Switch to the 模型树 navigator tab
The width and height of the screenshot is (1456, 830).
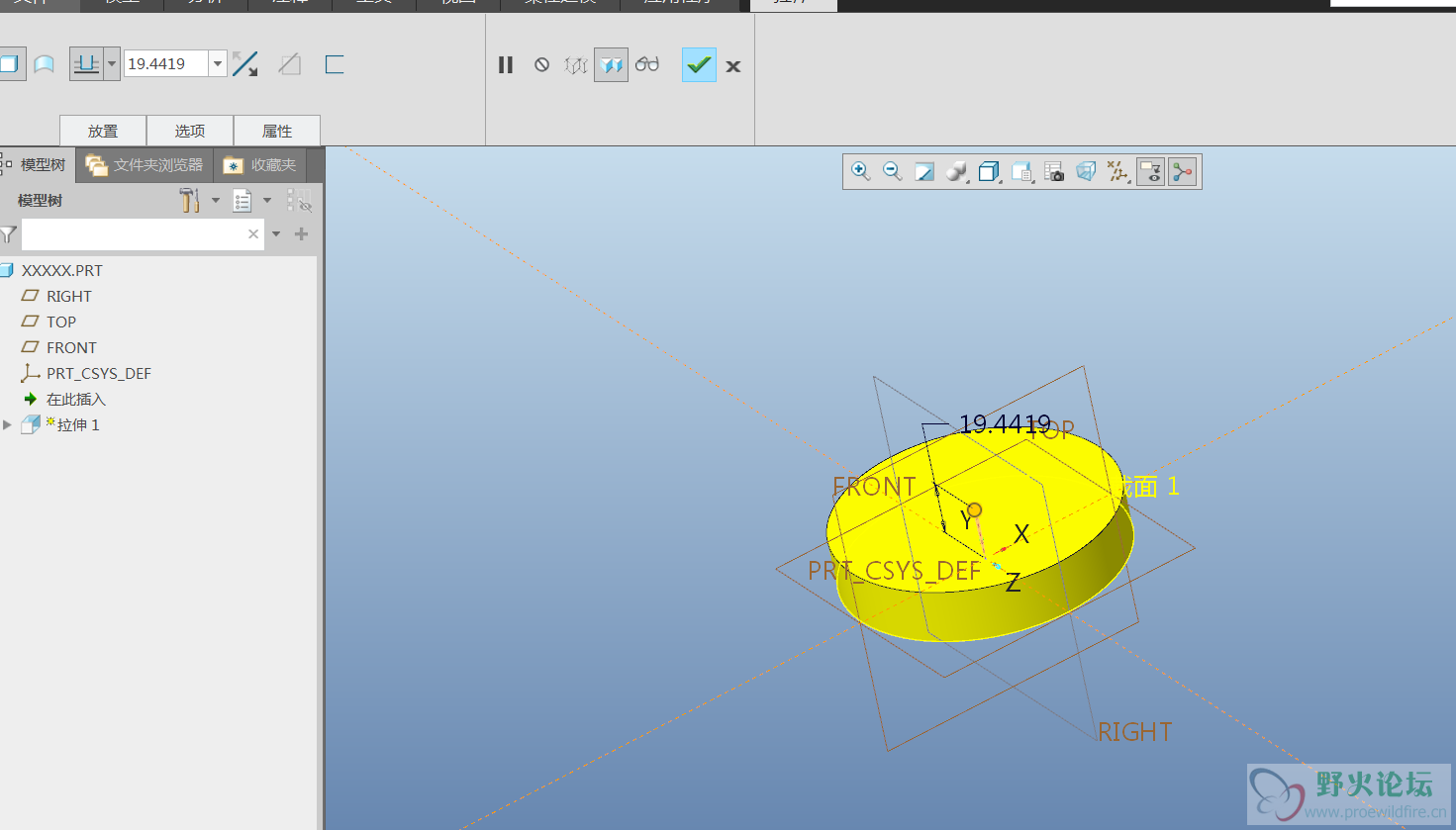coord(37,165)
